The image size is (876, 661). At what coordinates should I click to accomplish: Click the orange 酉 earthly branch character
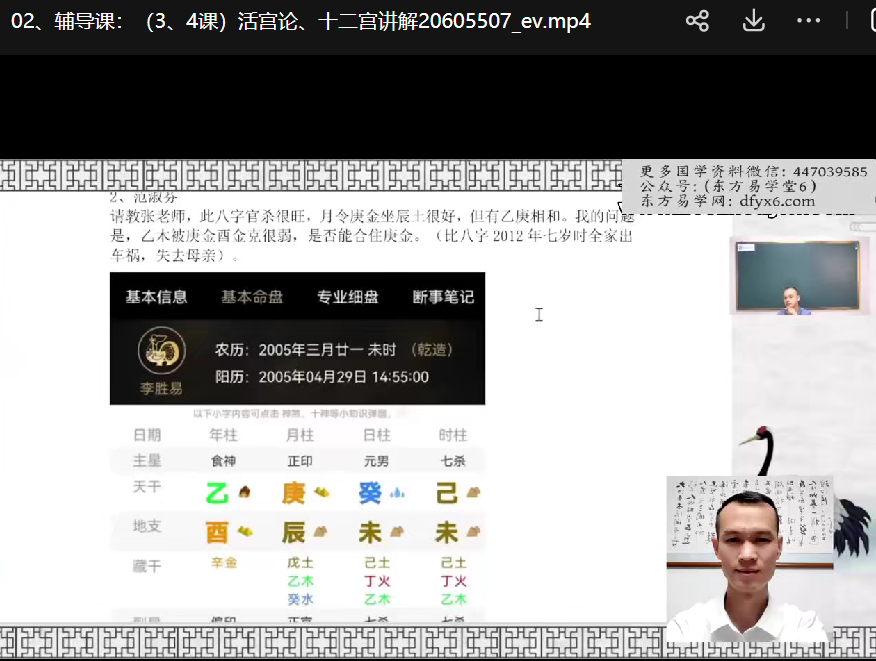(216, 532)
